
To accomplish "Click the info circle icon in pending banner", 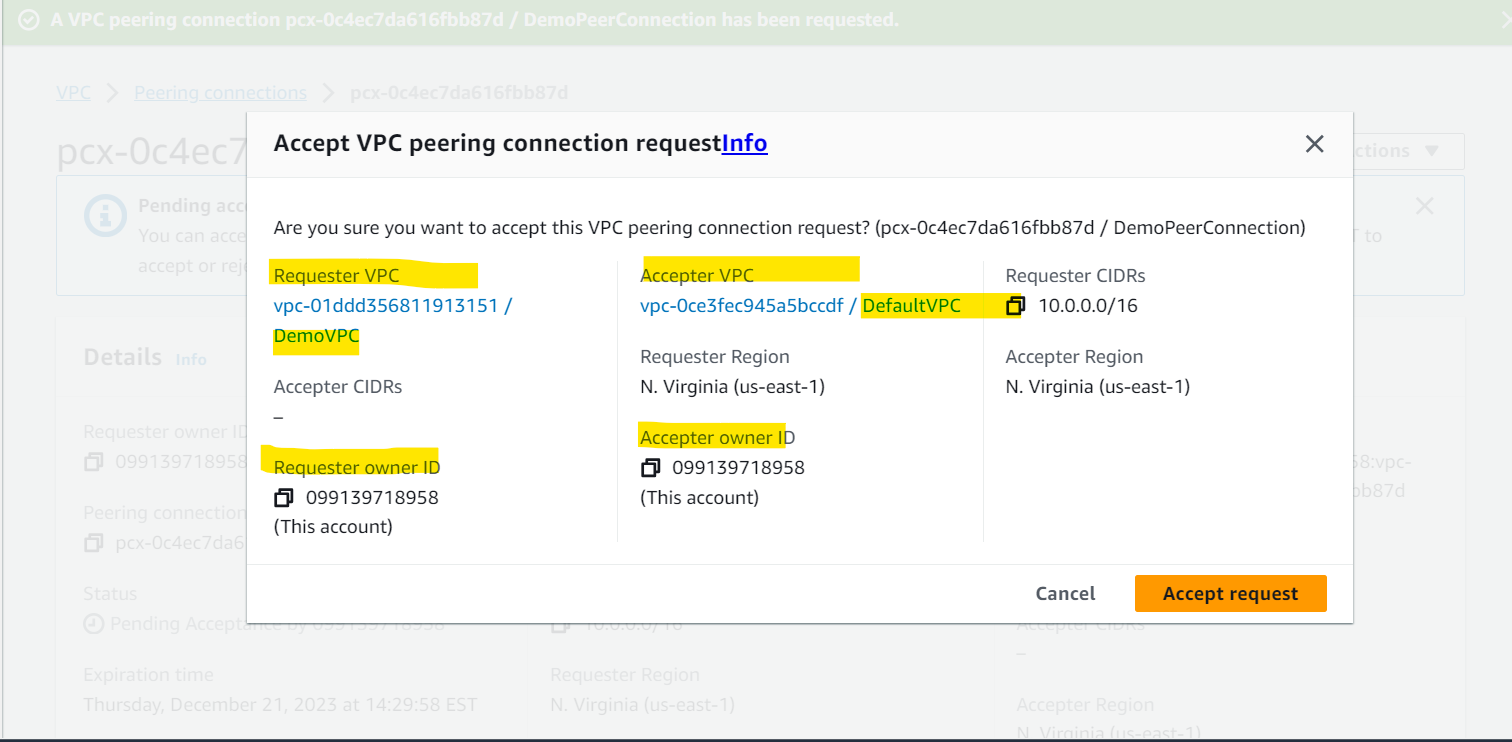I will tap(105, 216).
